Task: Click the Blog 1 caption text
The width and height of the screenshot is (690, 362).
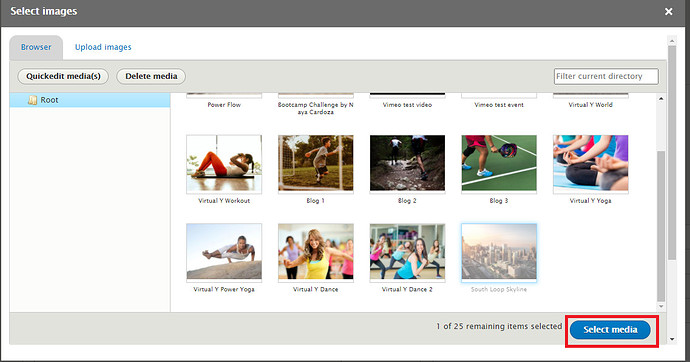Action: pos(316,201)
